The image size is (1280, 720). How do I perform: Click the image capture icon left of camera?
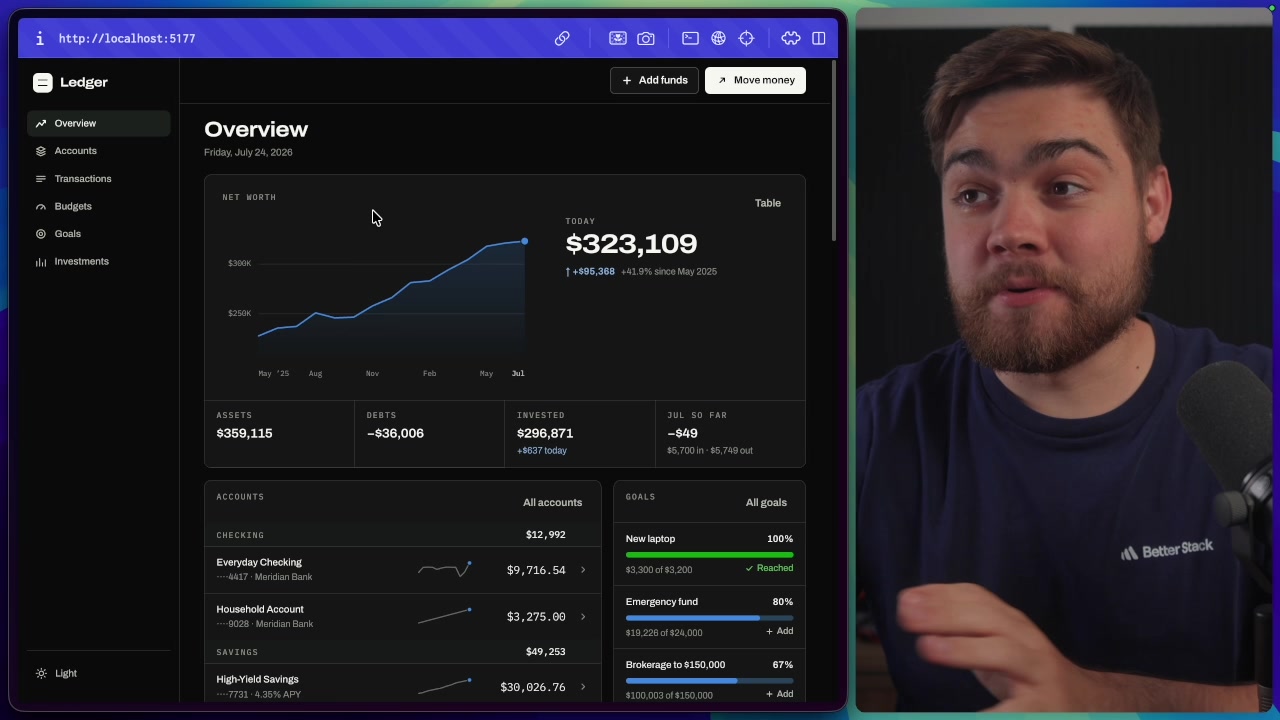coord(618,38)
